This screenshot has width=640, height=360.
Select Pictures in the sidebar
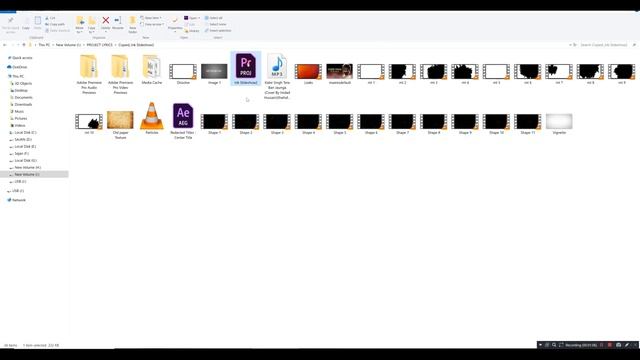(x=19, y=118)
